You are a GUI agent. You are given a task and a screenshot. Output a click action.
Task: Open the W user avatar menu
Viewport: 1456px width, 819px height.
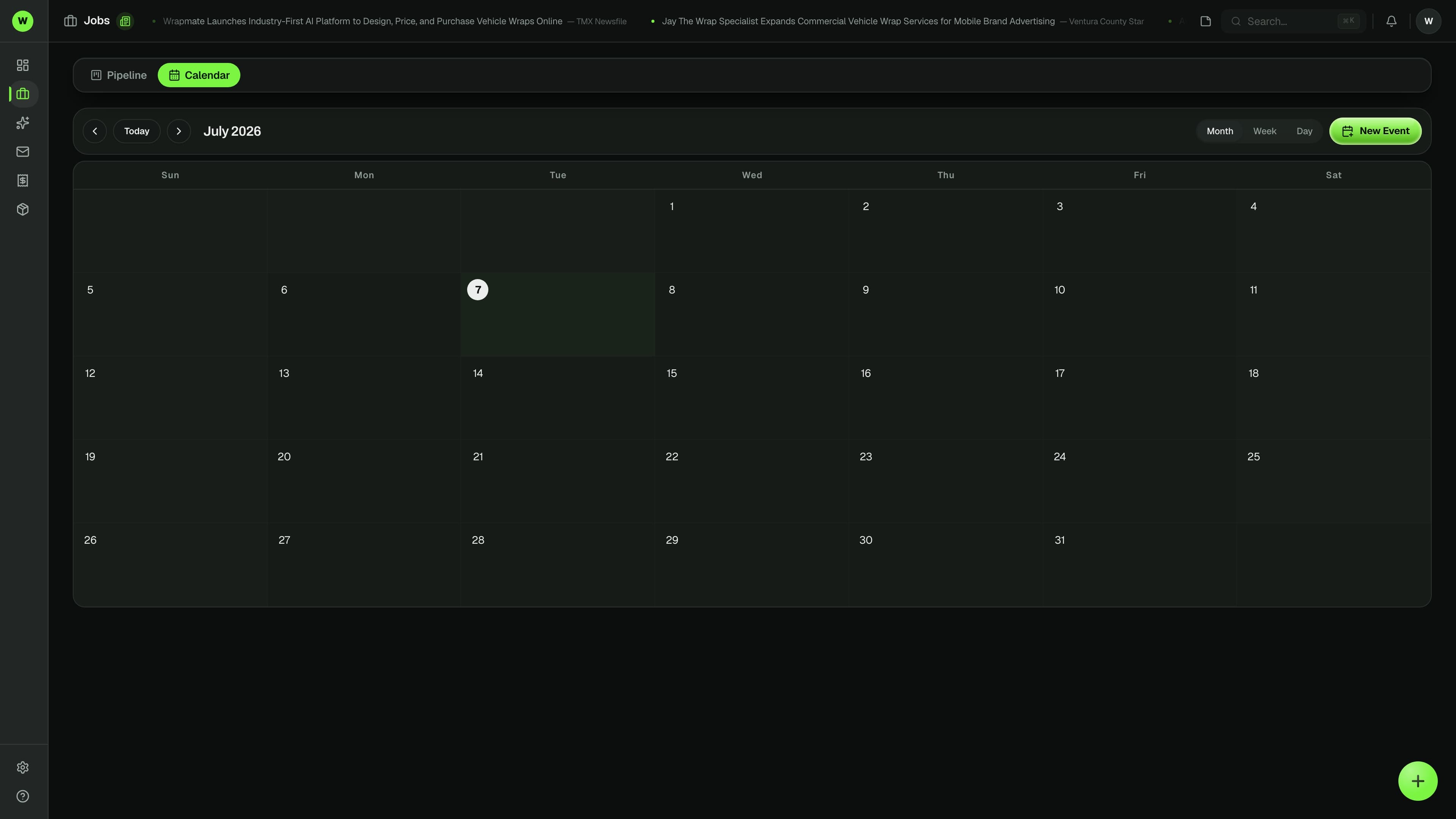tap(1428, 21)
